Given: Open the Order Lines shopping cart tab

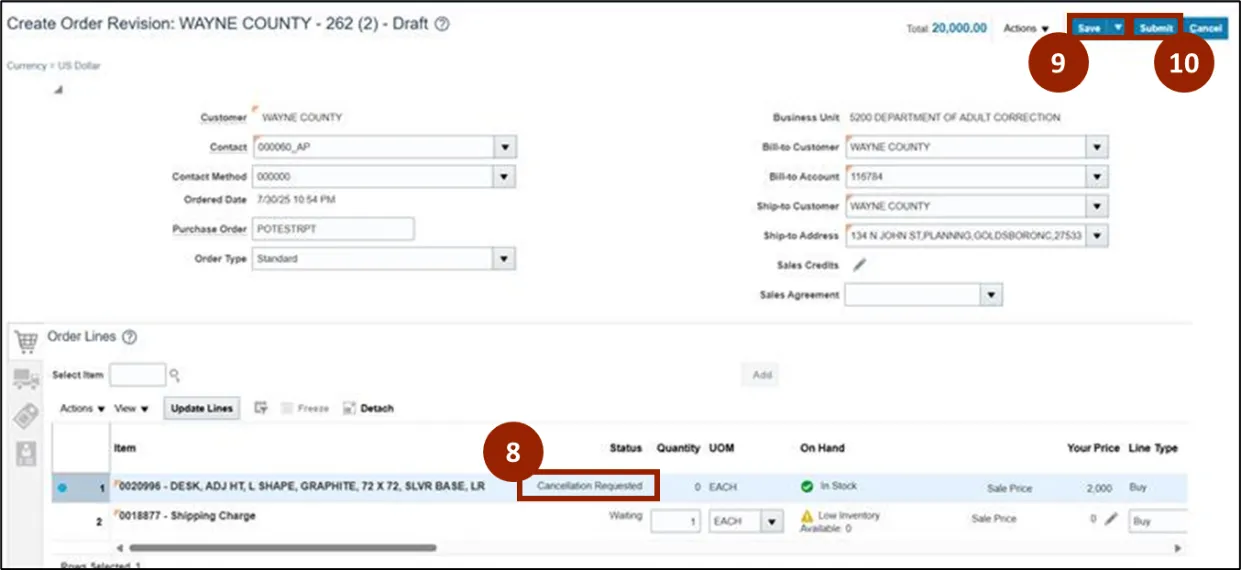Looking at the screenshot, I should pos(25,340).
